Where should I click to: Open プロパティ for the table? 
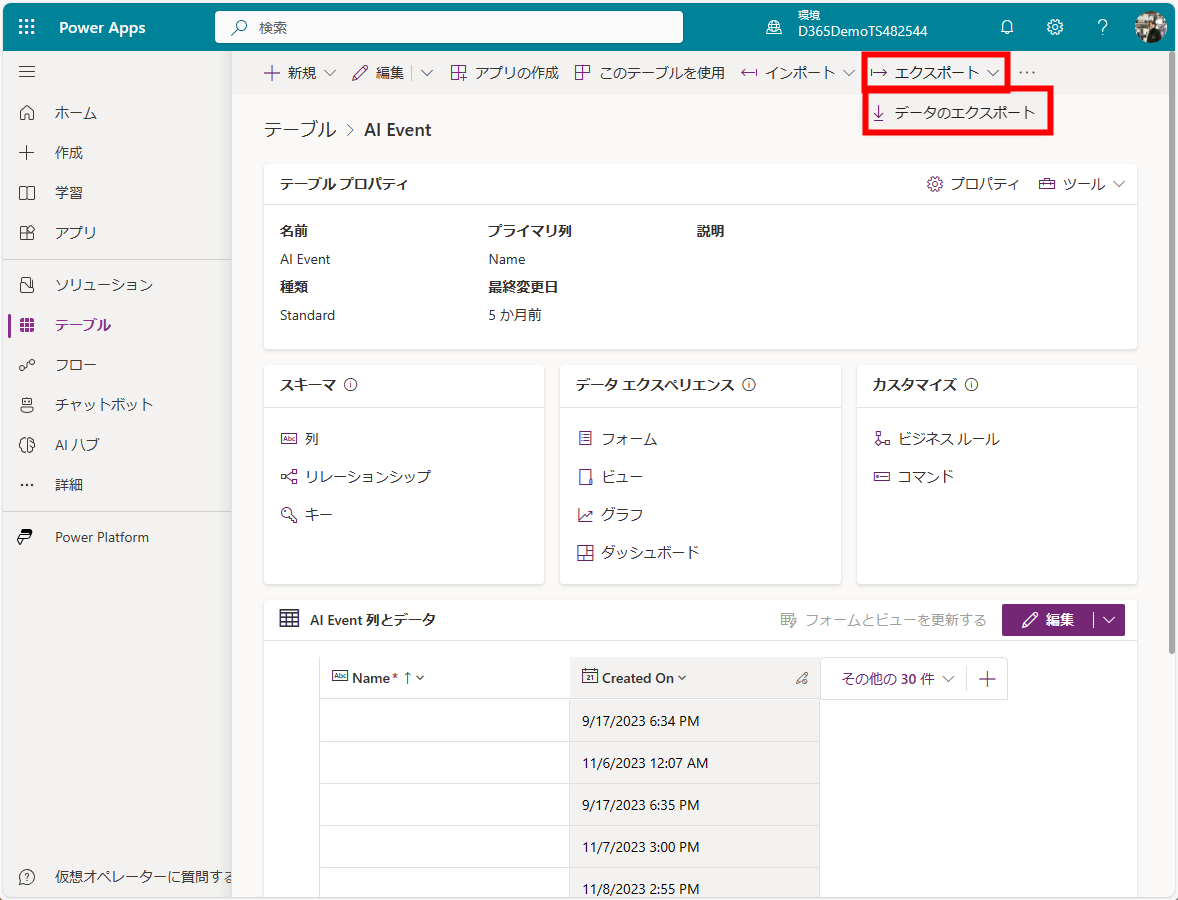coord(973,184)
